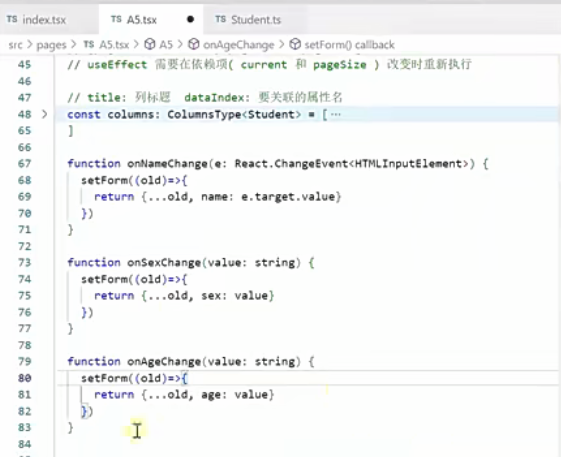Click line number 80 in gutter

click(x=24, y=378)
